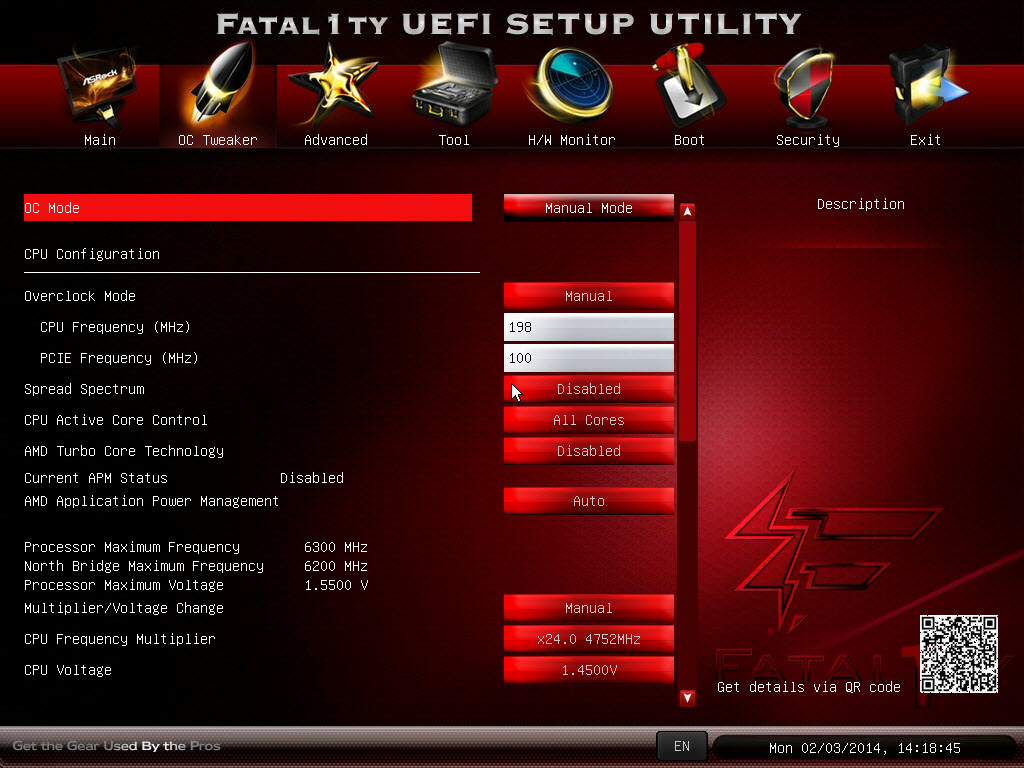Switch to the Advanced tab label
The width and height of the screenshot is (1024, 768).
(x=336, y=140)
